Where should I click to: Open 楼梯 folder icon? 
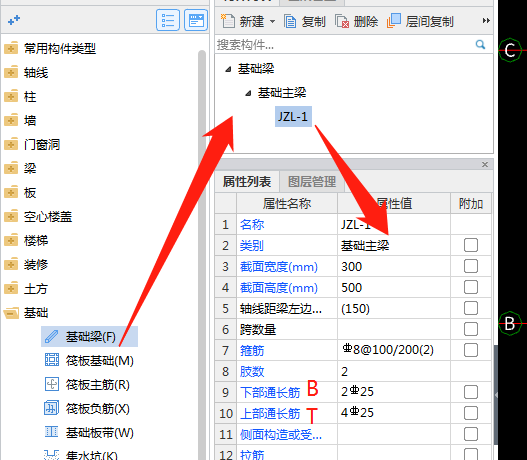[11, 241]
